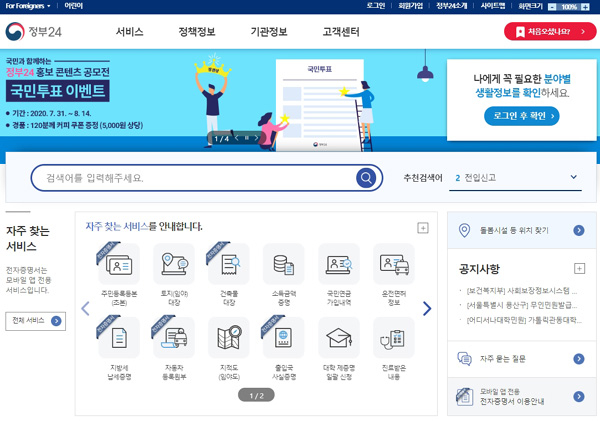Pause the banner slideshow
The height and width of the screenshot is (421, 600).
pyautogui.click(x=247, y=138)
